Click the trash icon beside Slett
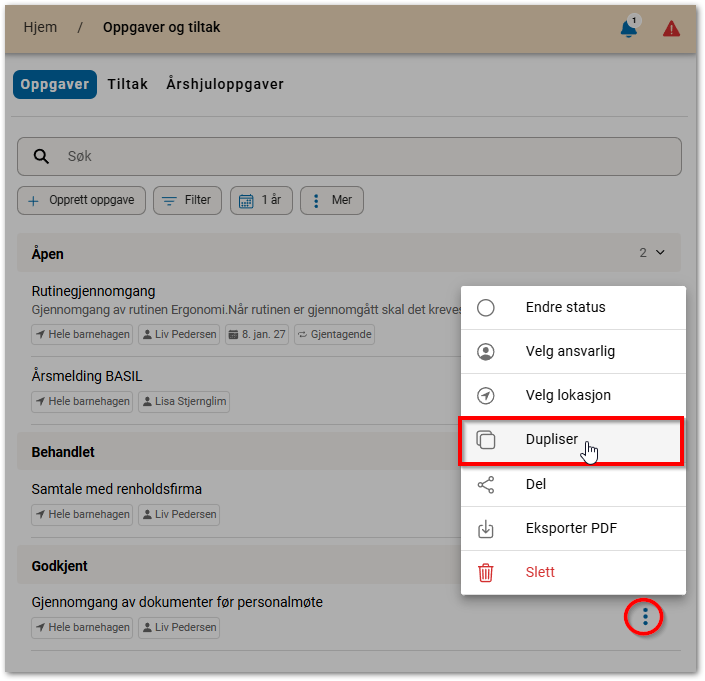The image size is (705, 681). 486,573
